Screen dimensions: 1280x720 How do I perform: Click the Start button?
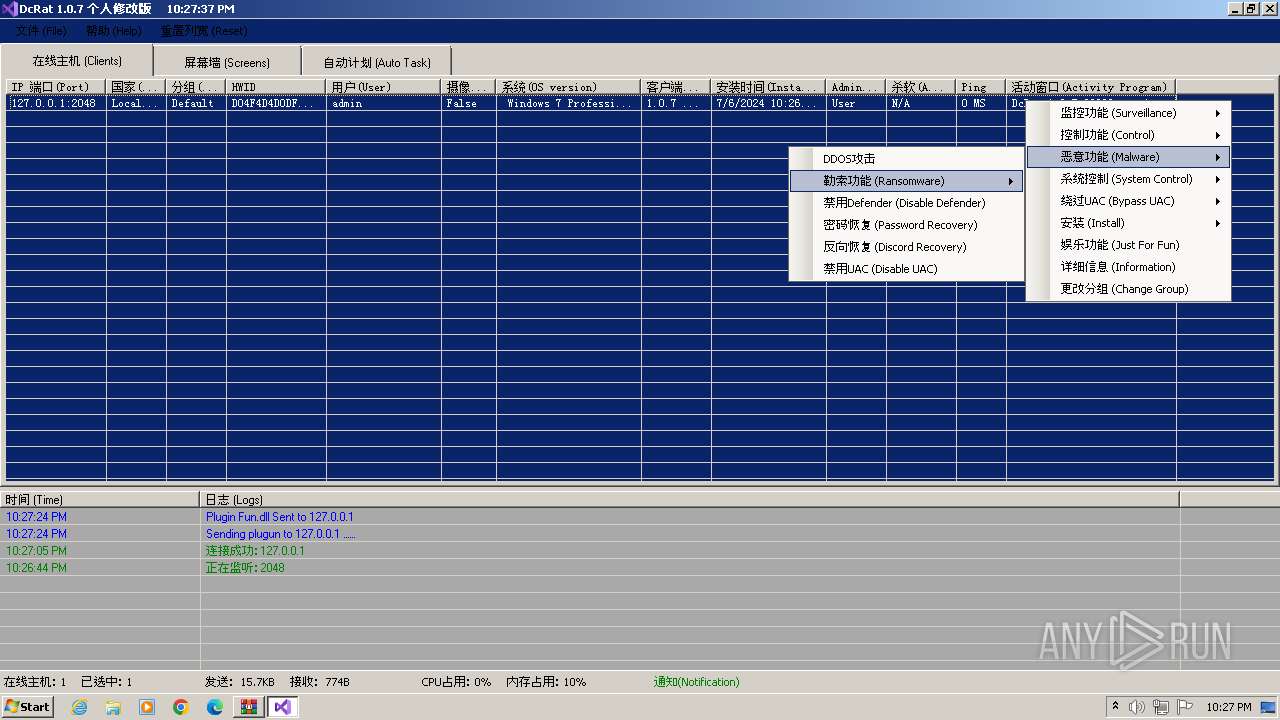coord(28,707)
